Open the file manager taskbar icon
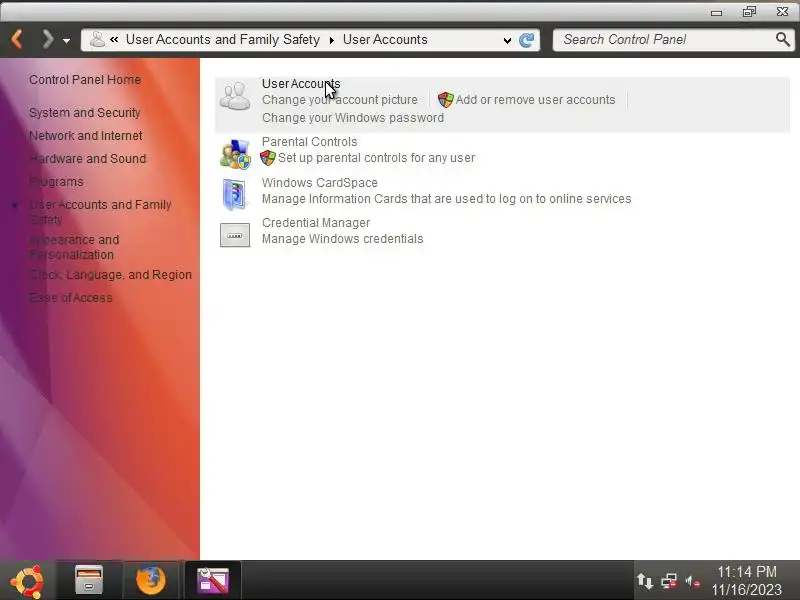This screenshot has height=600, width=800. 89,580
